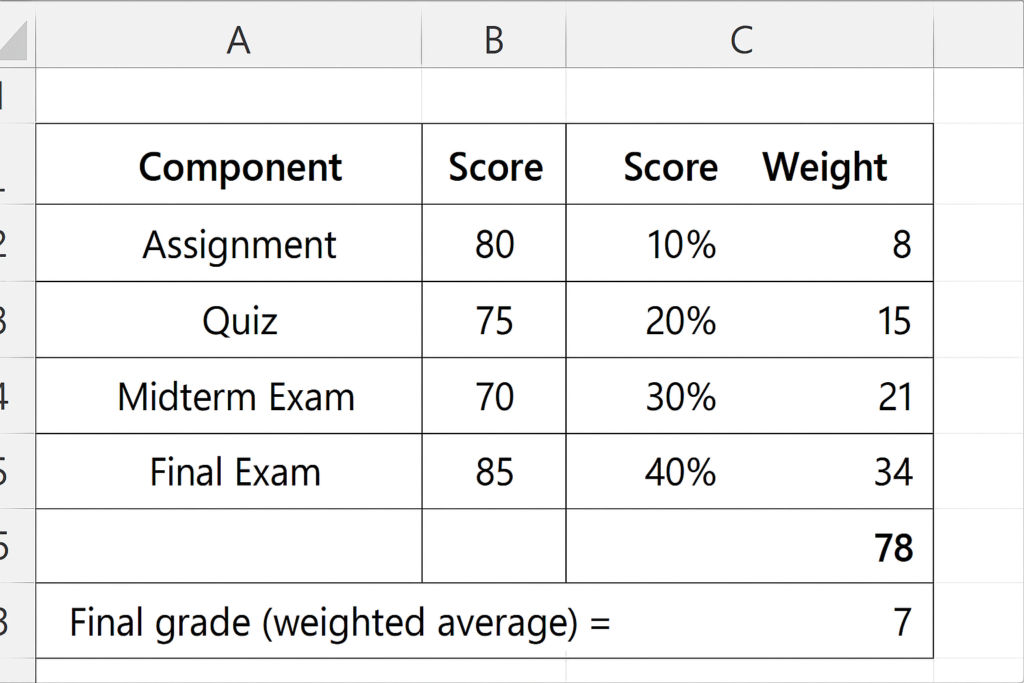Image resolution: width=1024 pixels, height=683 pixels.
Task: Click the Midterm Exam cell
Action: [229, 396]
